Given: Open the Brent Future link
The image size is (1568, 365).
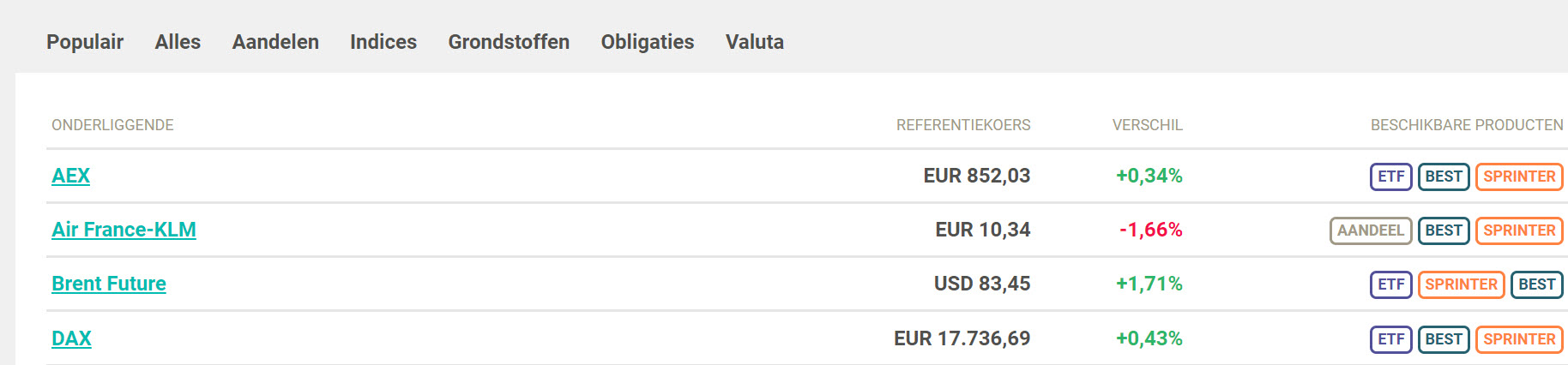Looking at the screenshot, I should 109,284.
